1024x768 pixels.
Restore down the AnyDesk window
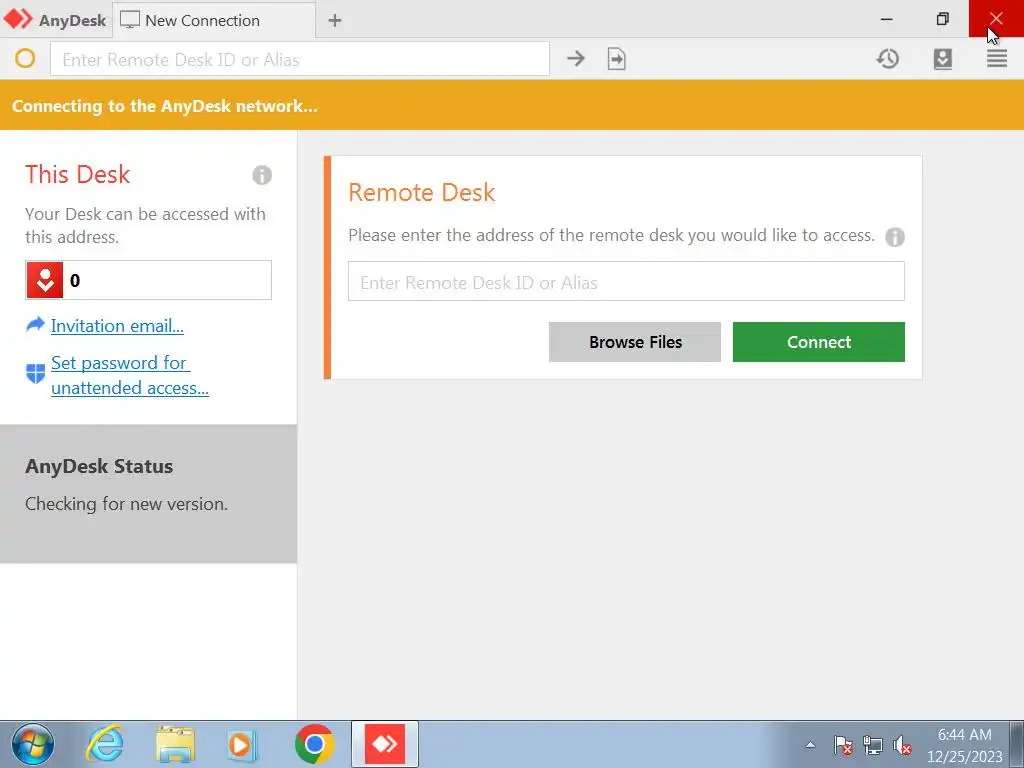click(942, 19)
